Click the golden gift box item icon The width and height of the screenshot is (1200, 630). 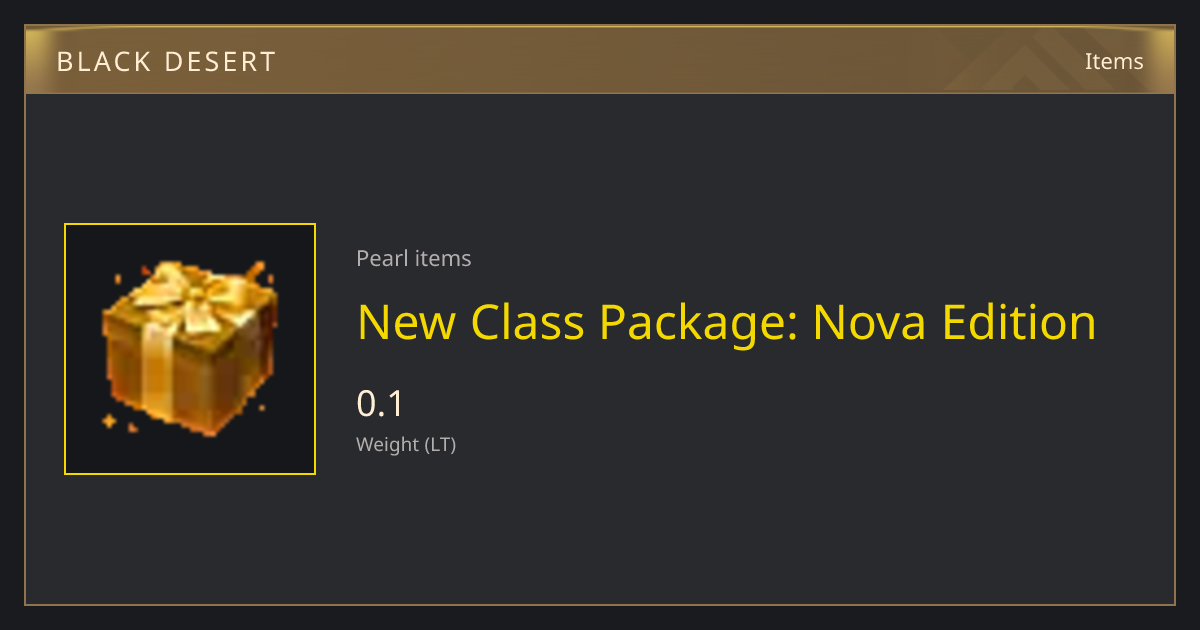[x=190, y=348]
